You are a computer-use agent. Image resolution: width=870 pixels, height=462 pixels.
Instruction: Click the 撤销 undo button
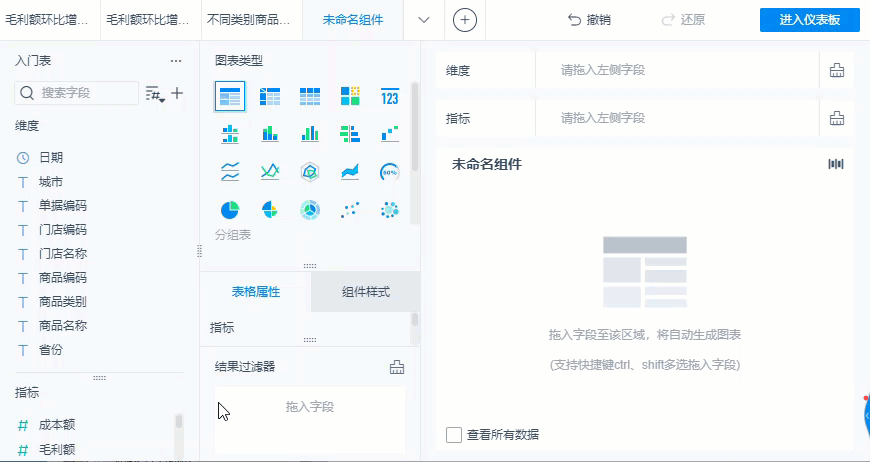point(589,20)
